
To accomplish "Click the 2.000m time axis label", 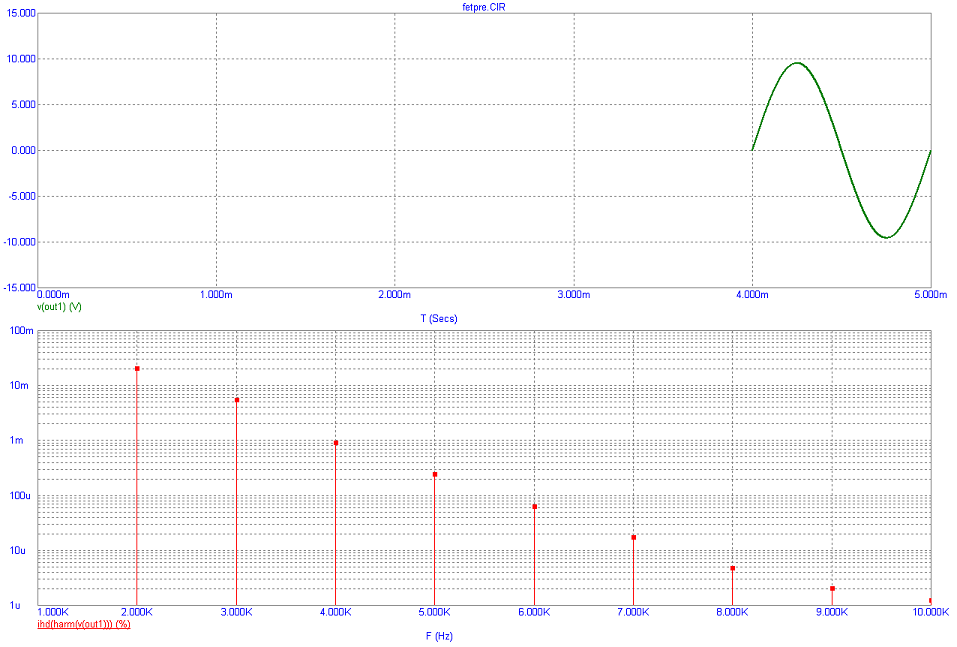I will coord(394,295).
